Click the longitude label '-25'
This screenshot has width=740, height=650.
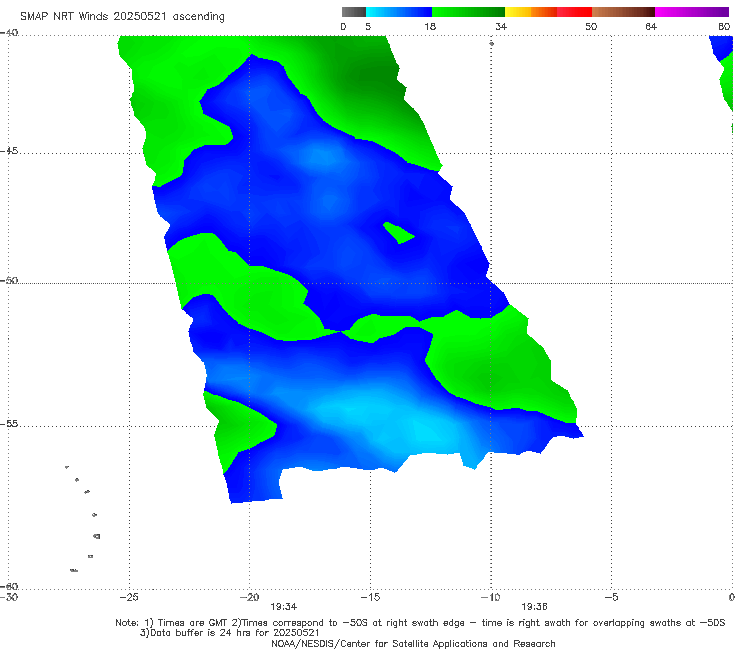(129, 597)
